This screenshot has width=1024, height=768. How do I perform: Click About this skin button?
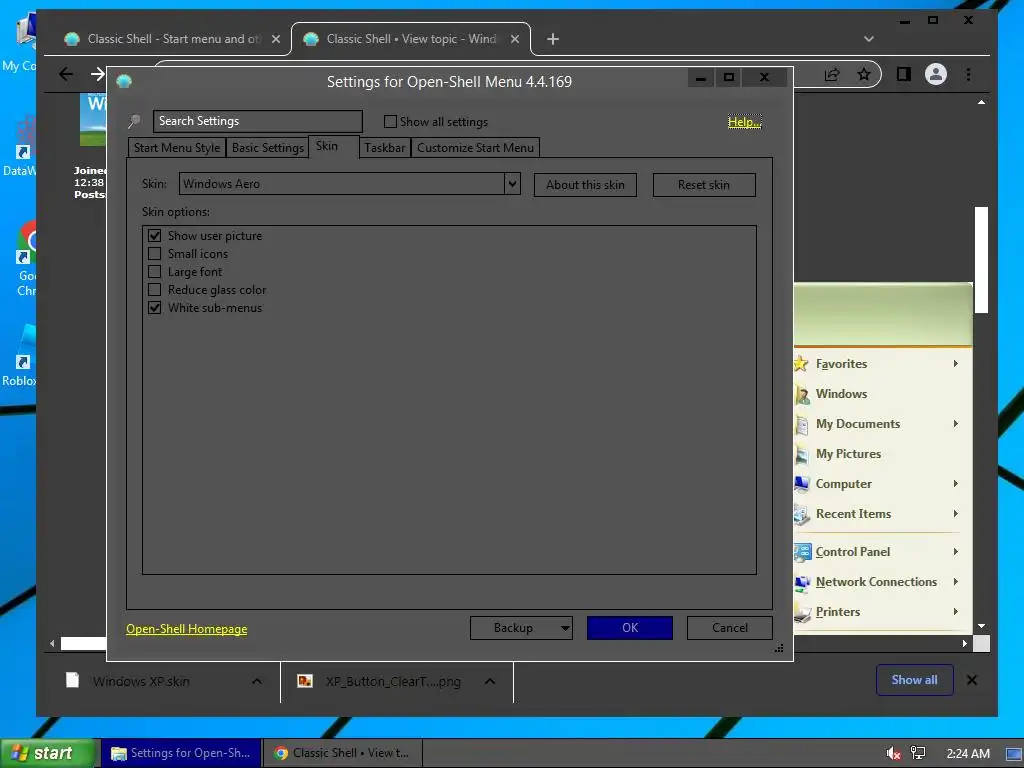[x=585, y=185]
